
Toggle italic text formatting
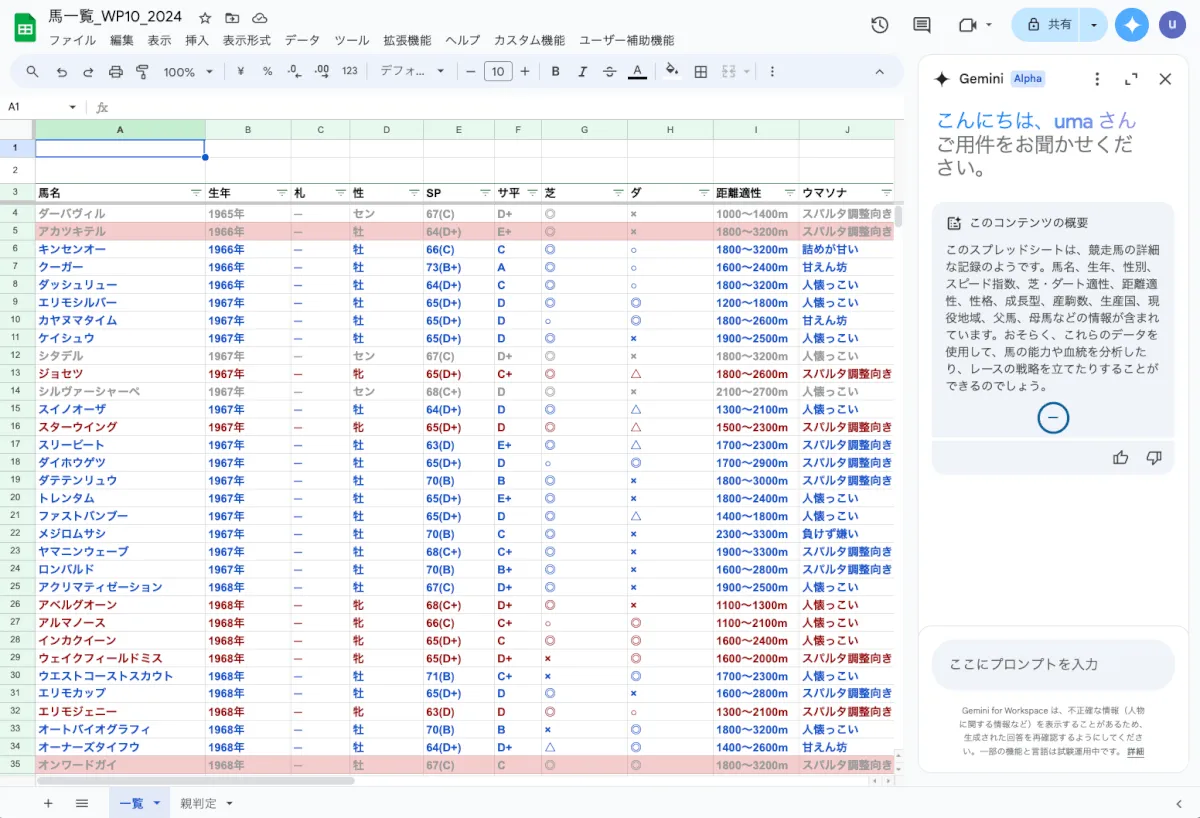pyautogui.click(x=582, y=72)
